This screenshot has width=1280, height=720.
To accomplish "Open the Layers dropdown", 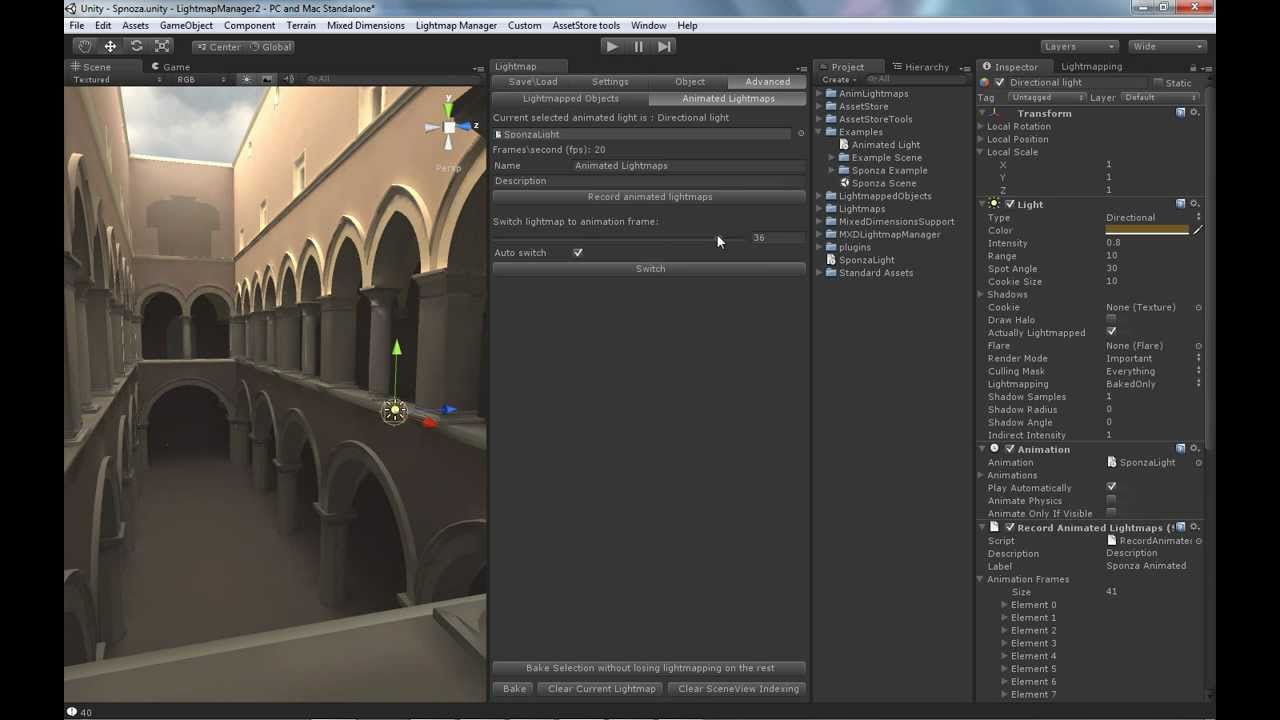I will coord(1079,46).
